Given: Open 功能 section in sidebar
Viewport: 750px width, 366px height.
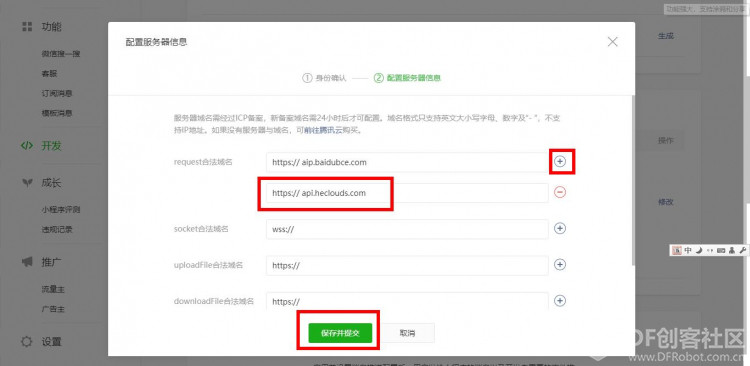Looking at the screenshot, I should tap(52, 27).
